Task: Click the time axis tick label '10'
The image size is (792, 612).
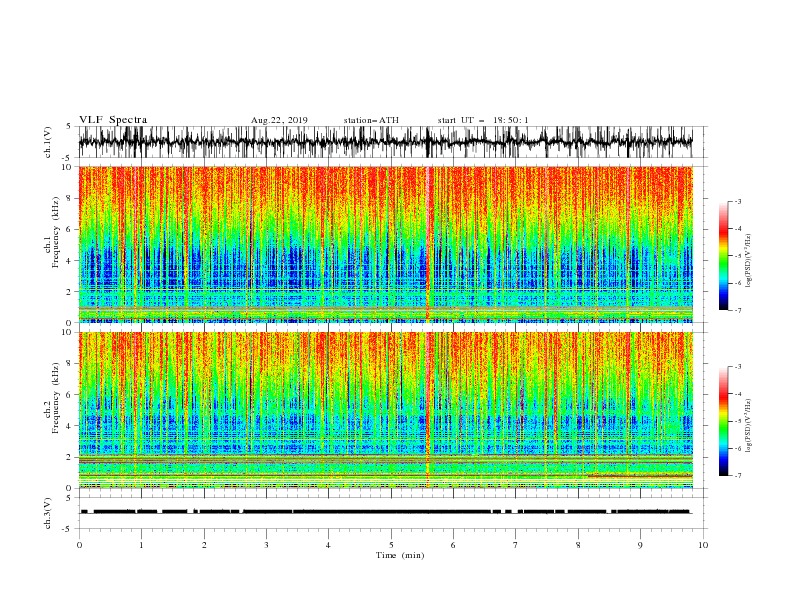Action: [703, 545]
